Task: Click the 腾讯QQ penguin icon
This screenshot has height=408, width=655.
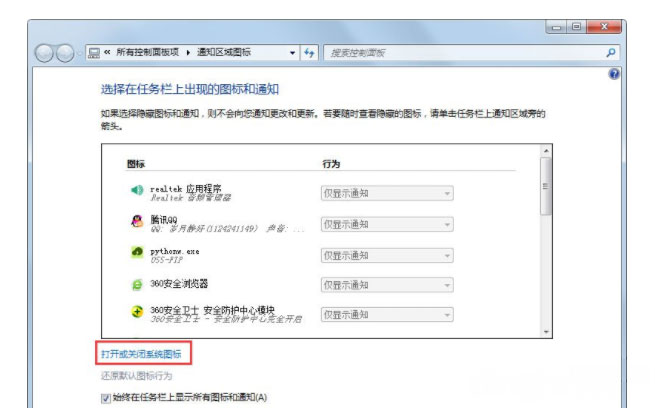Action: pos(137,221)
